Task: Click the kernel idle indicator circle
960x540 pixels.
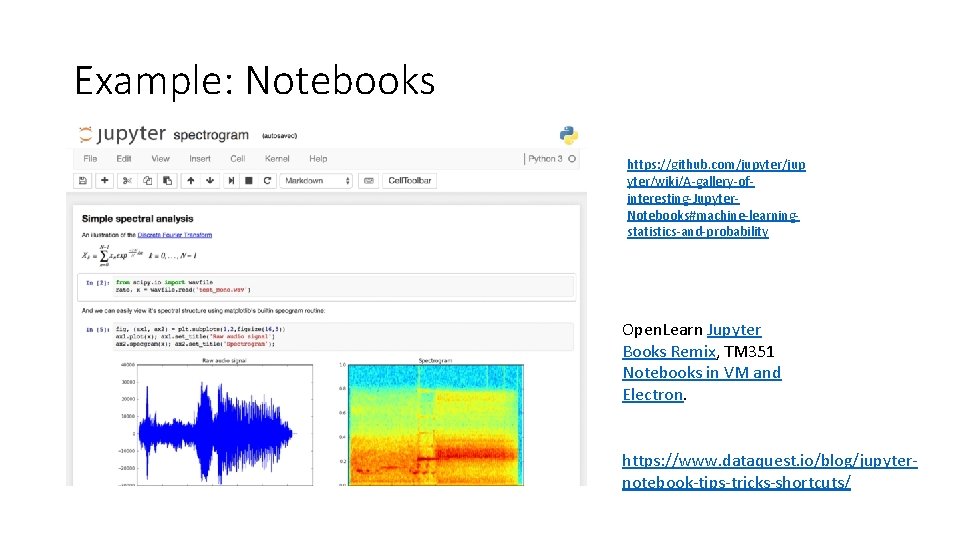Action: pos(572,159)
